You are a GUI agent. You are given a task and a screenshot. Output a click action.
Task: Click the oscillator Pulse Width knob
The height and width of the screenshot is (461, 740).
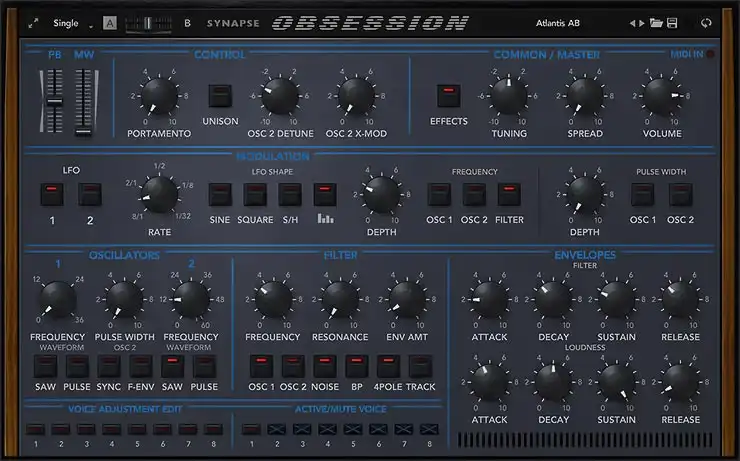[x=125, y=299]
